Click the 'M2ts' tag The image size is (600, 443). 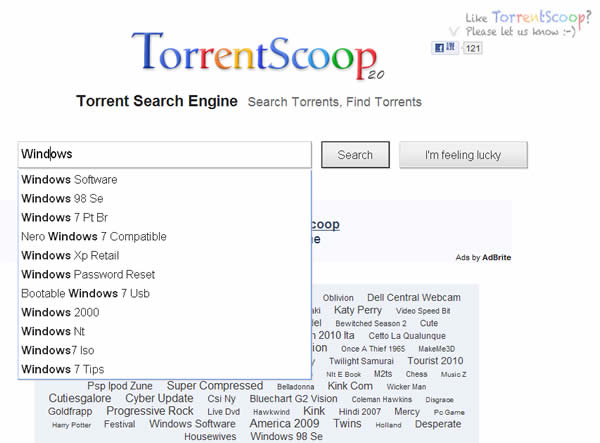coord(383,374)
